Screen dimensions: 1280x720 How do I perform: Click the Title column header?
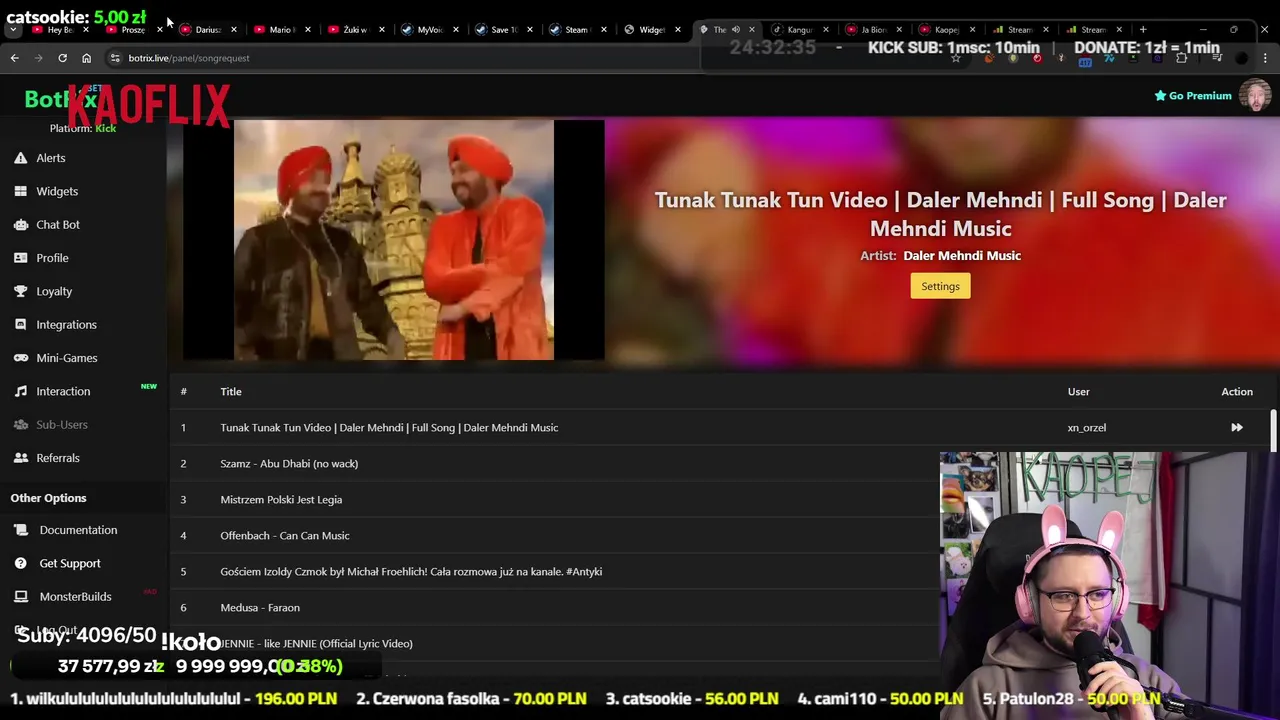pyautogui.click(x=231, y=392)
